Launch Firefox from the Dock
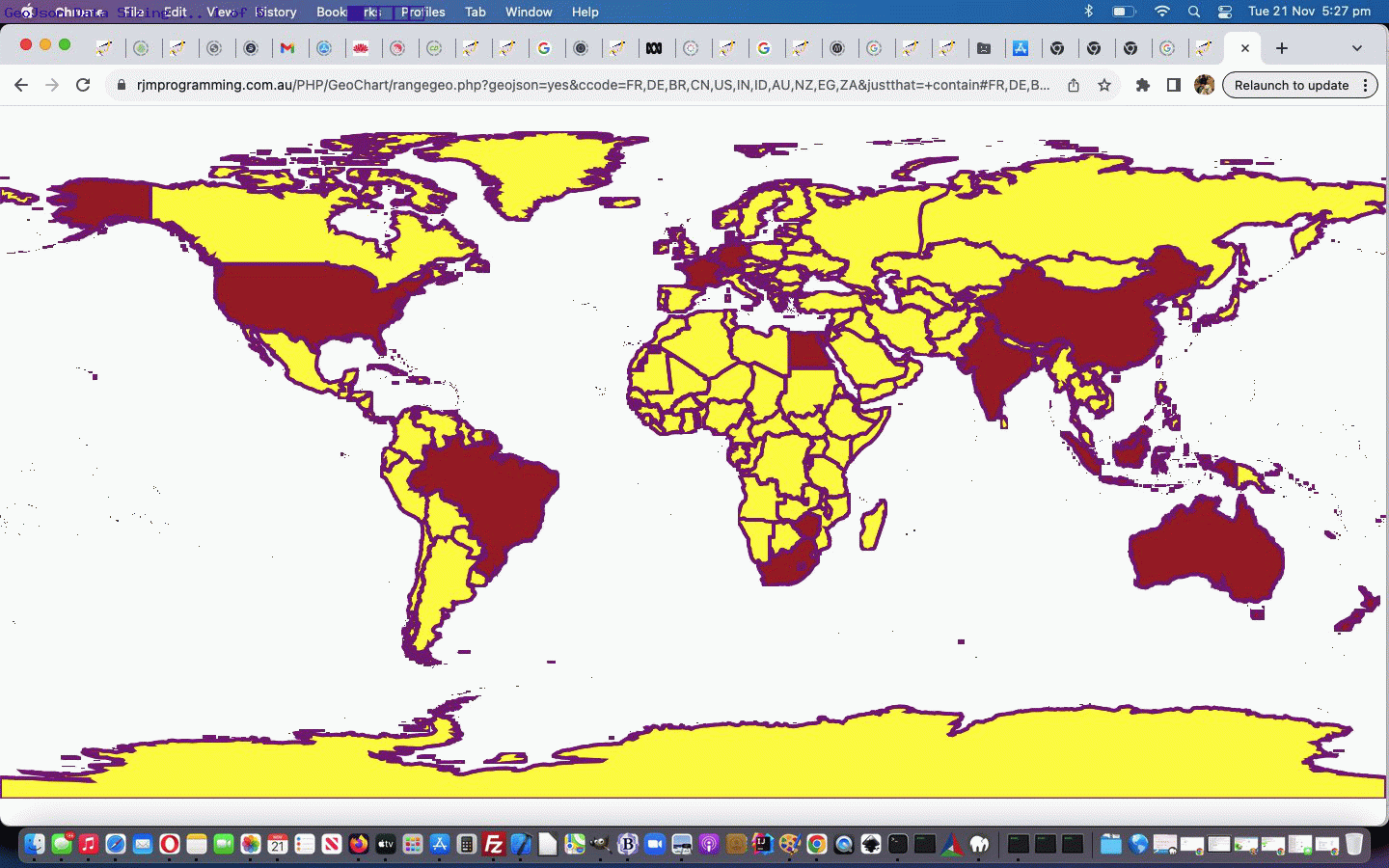 coord(358,845)
